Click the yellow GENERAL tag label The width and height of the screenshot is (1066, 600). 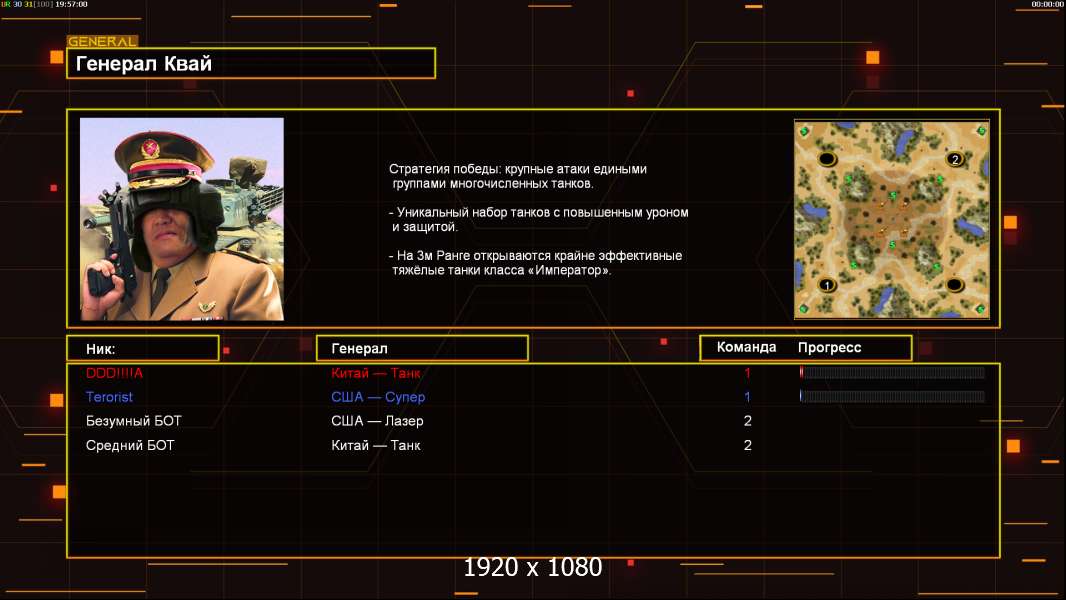pos(102,41)
